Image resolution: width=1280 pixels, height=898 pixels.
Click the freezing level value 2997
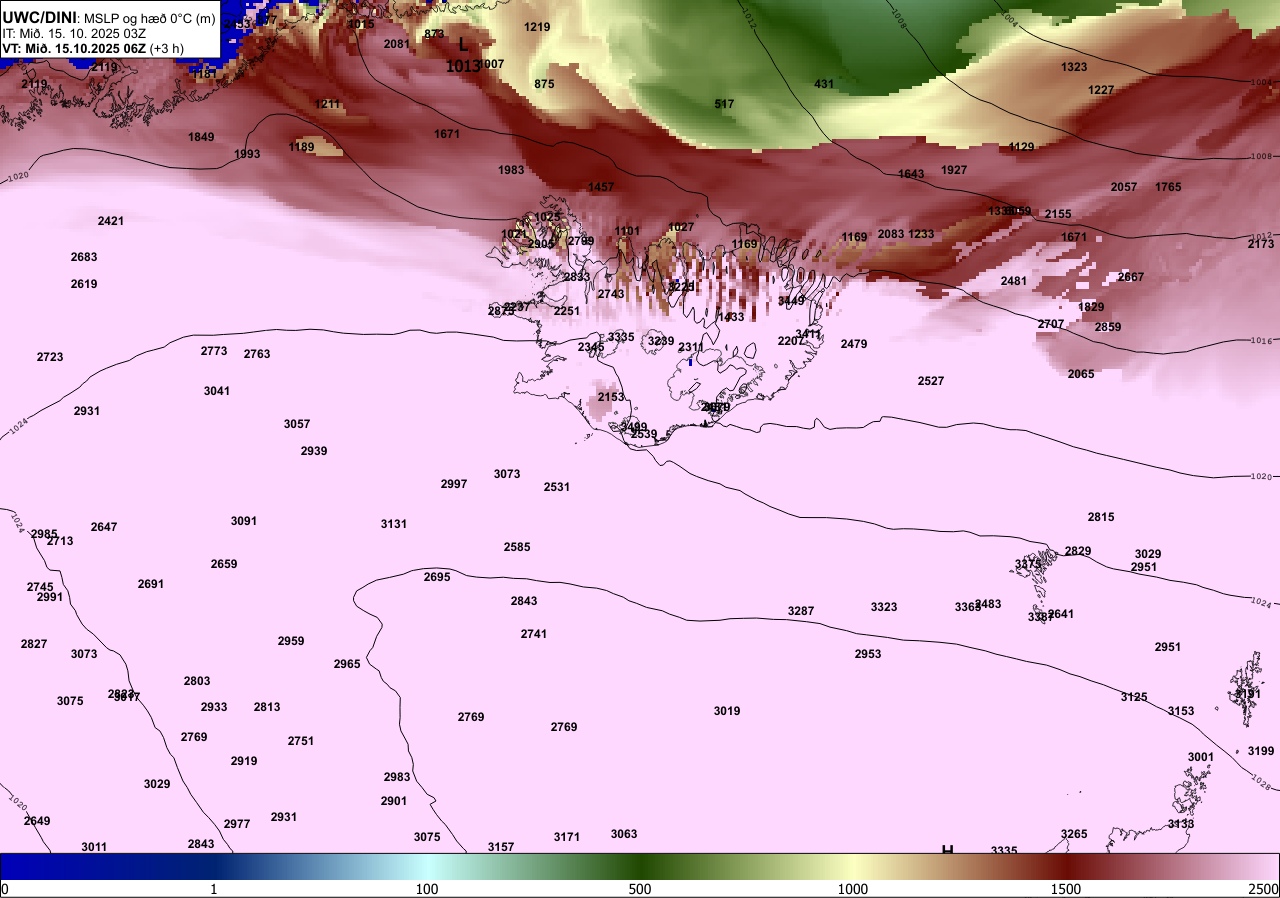(x=454, y=484)
